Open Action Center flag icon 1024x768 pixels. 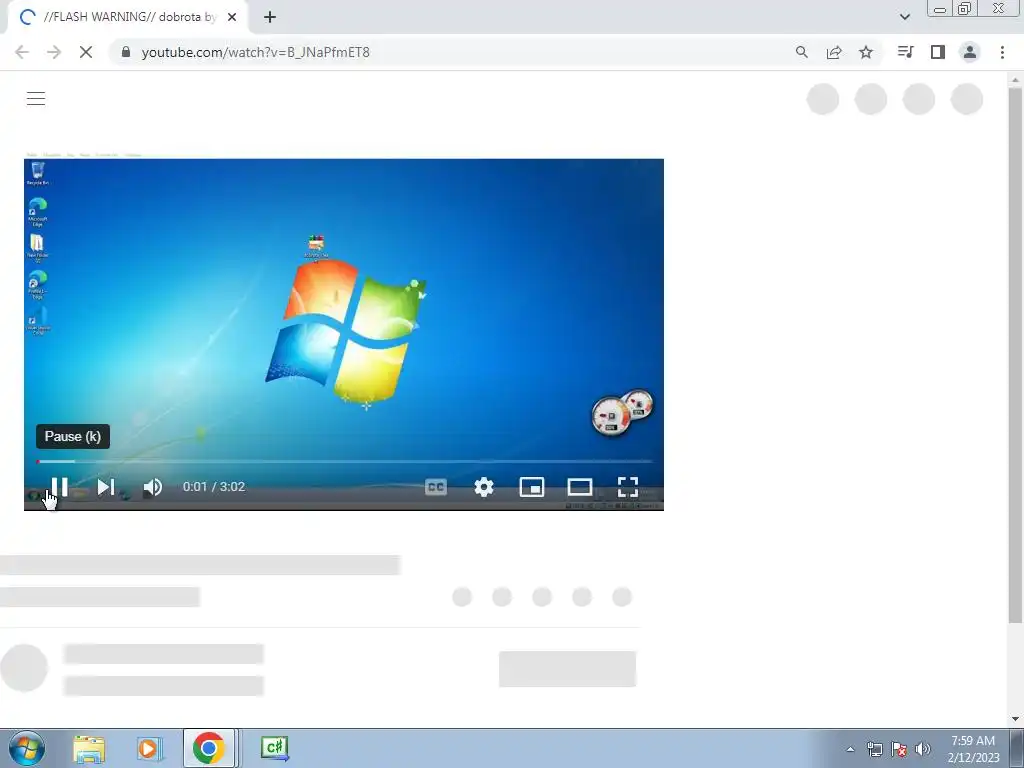tap(899, 749)
